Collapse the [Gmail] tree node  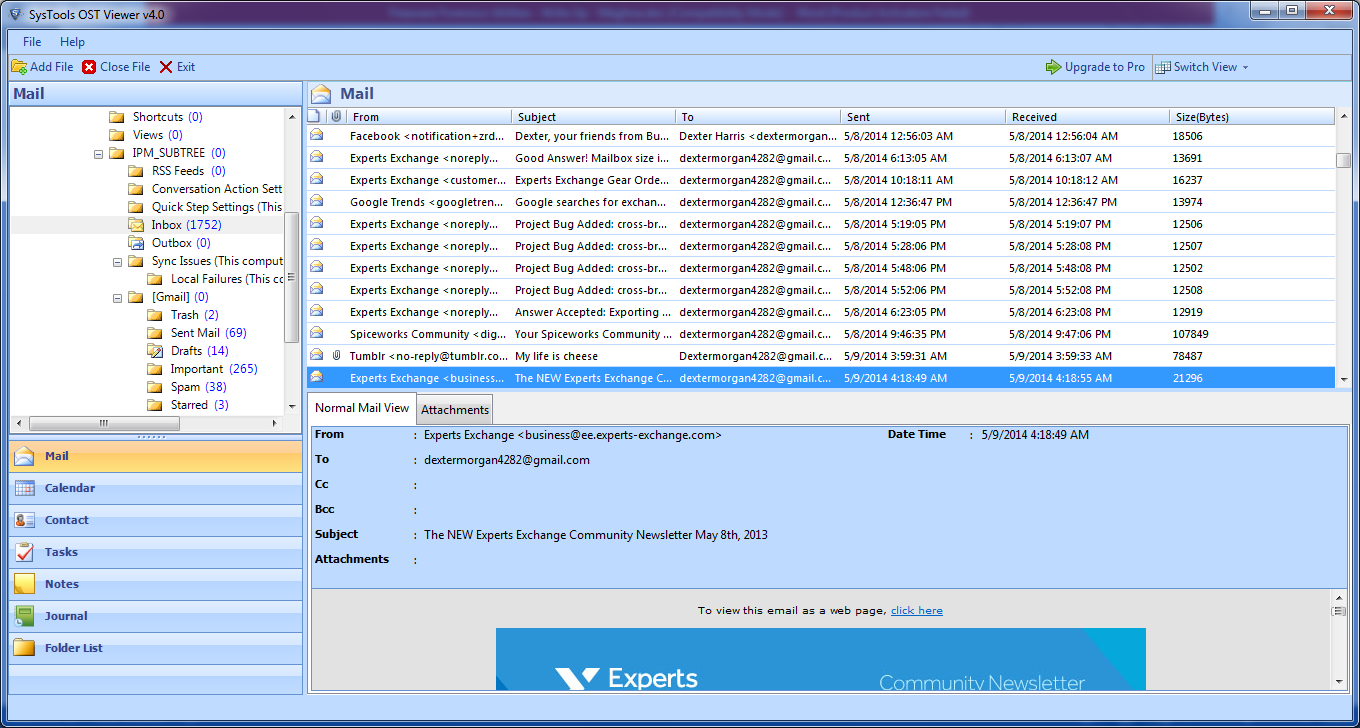(117, 298)
